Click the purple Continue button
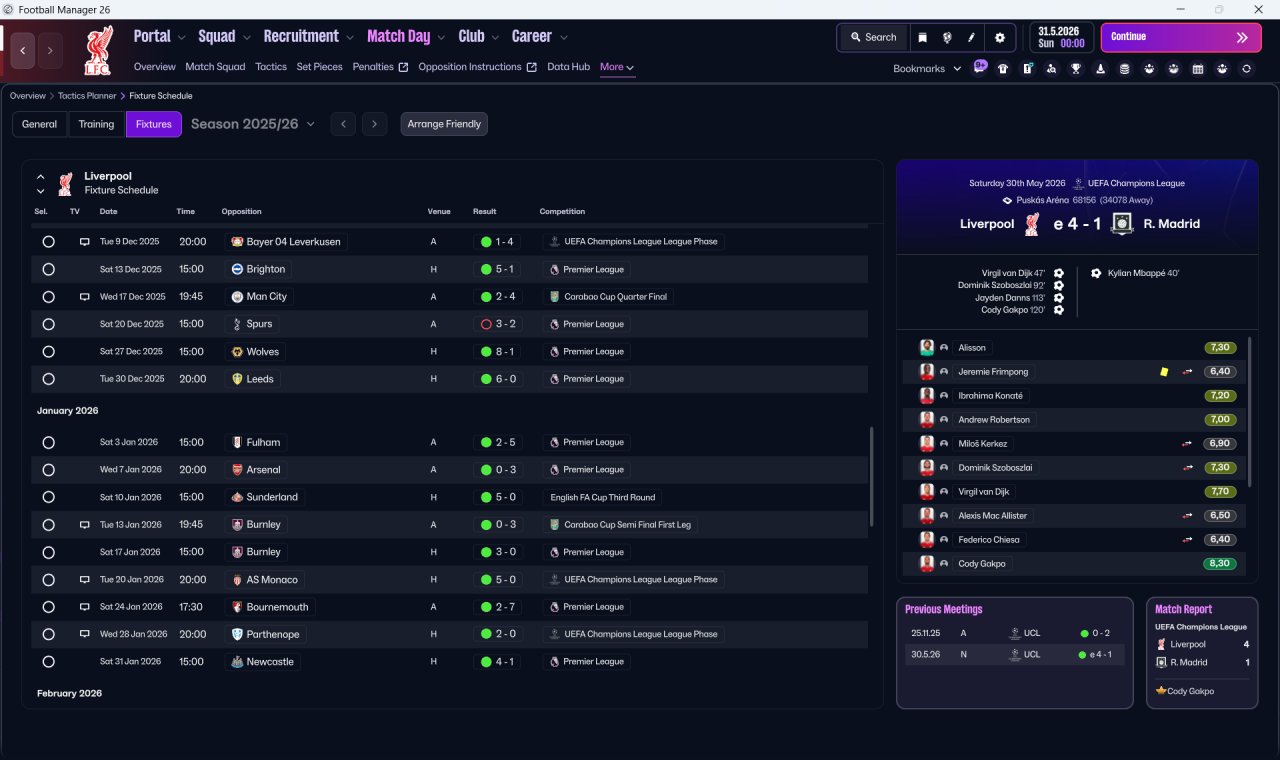The image size is (1280, 760). pos(1181,37)
